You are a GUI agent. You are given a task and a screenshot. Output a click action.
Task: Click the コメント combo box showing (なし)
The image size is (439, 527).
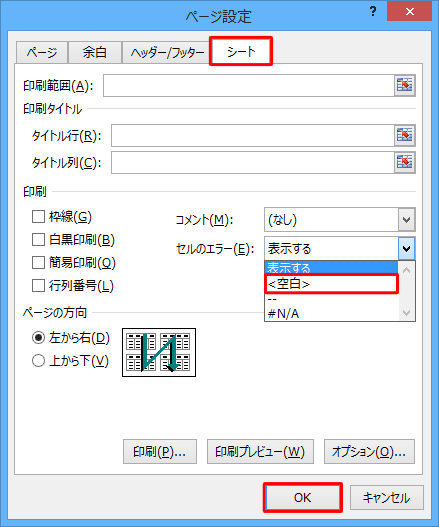coord(331,220)
